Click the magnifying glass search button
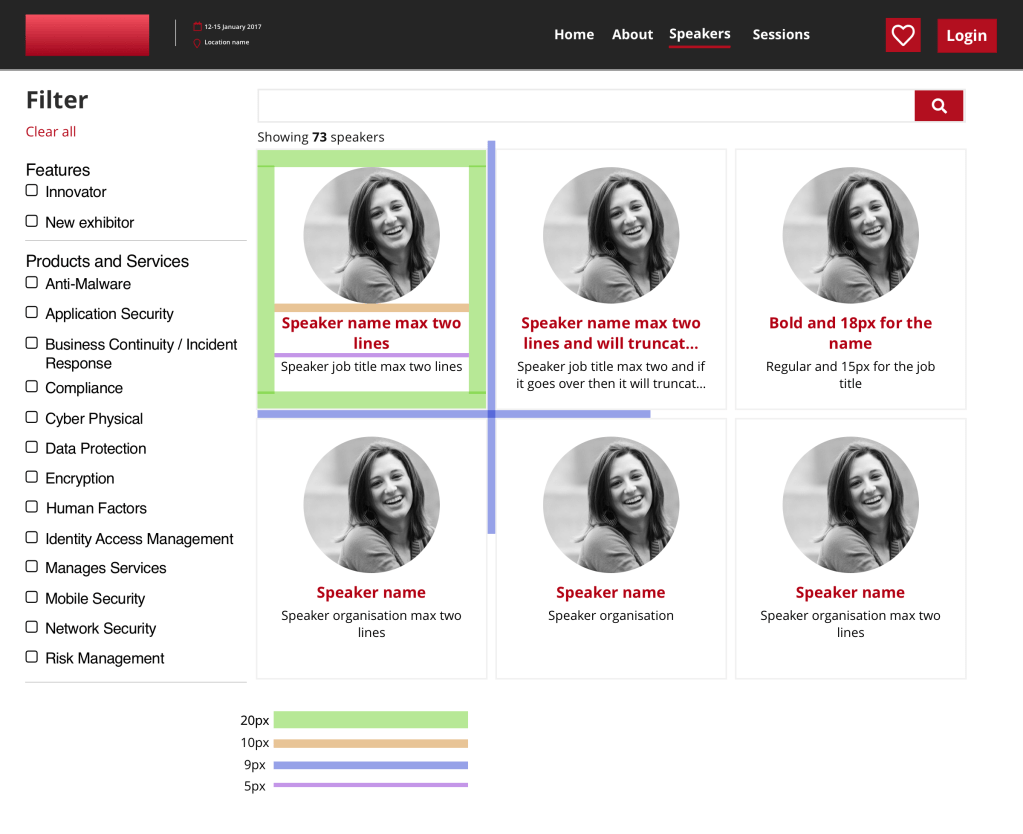Screen dimensions: 1023x834 (x=938, y=106)
